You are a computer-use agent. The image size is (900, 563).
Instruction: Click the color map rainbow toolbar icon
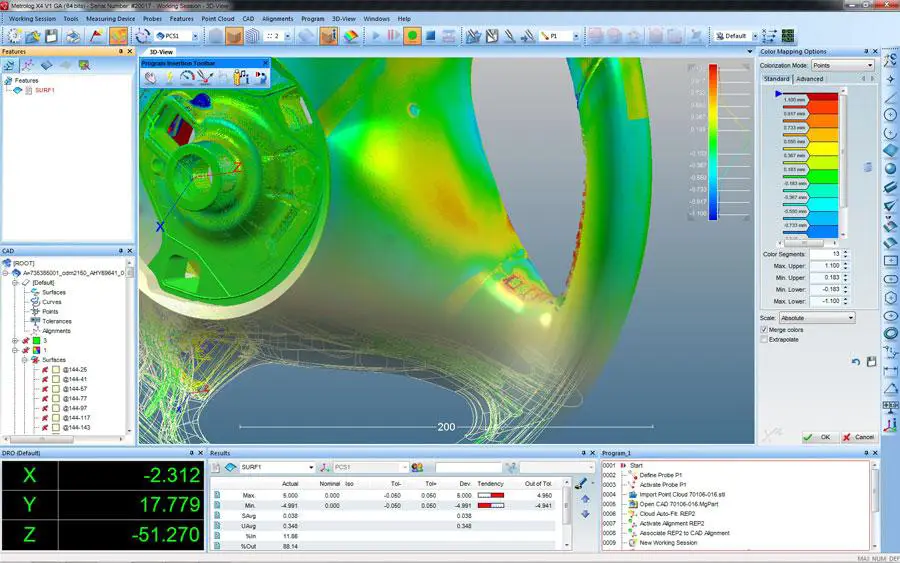(351, 36)
